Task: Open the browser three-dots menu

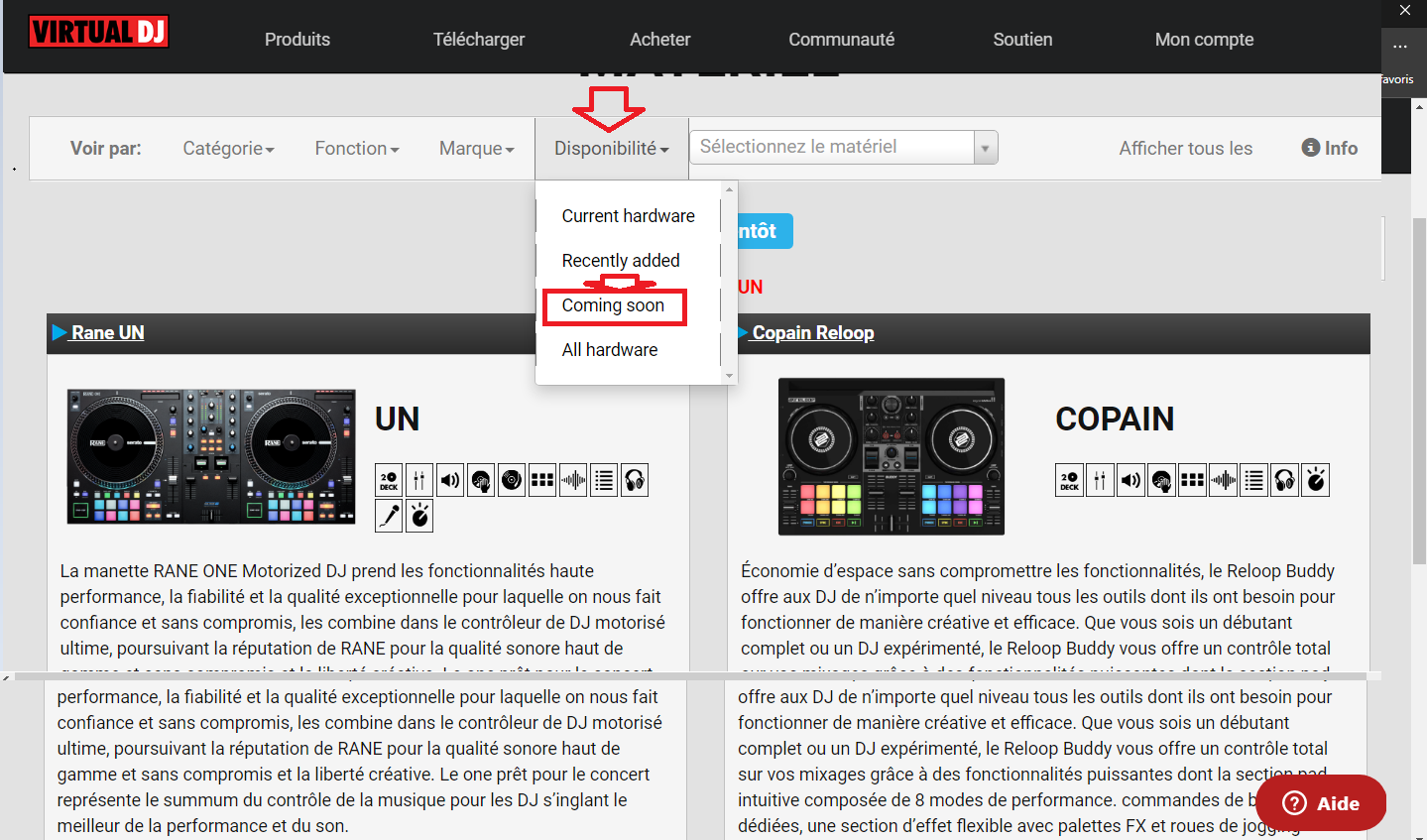Action: click(1399, 46)
